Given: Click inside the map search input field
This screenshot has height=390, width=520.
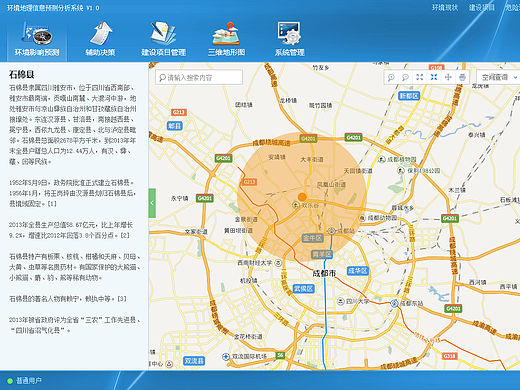Looking at the screenshot, I should click(199, 77).
